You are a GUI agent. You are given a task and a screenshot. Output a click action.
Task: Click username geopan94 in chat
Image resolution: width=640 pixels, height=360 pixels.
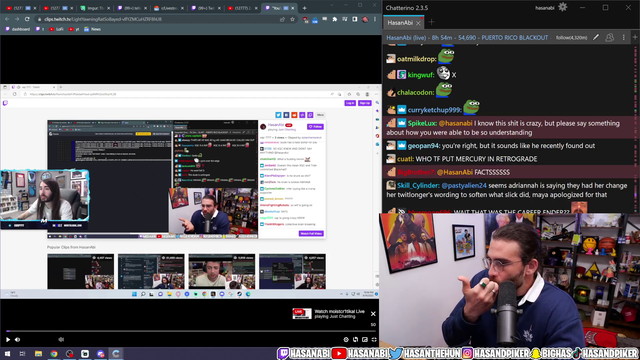(424, 146)
